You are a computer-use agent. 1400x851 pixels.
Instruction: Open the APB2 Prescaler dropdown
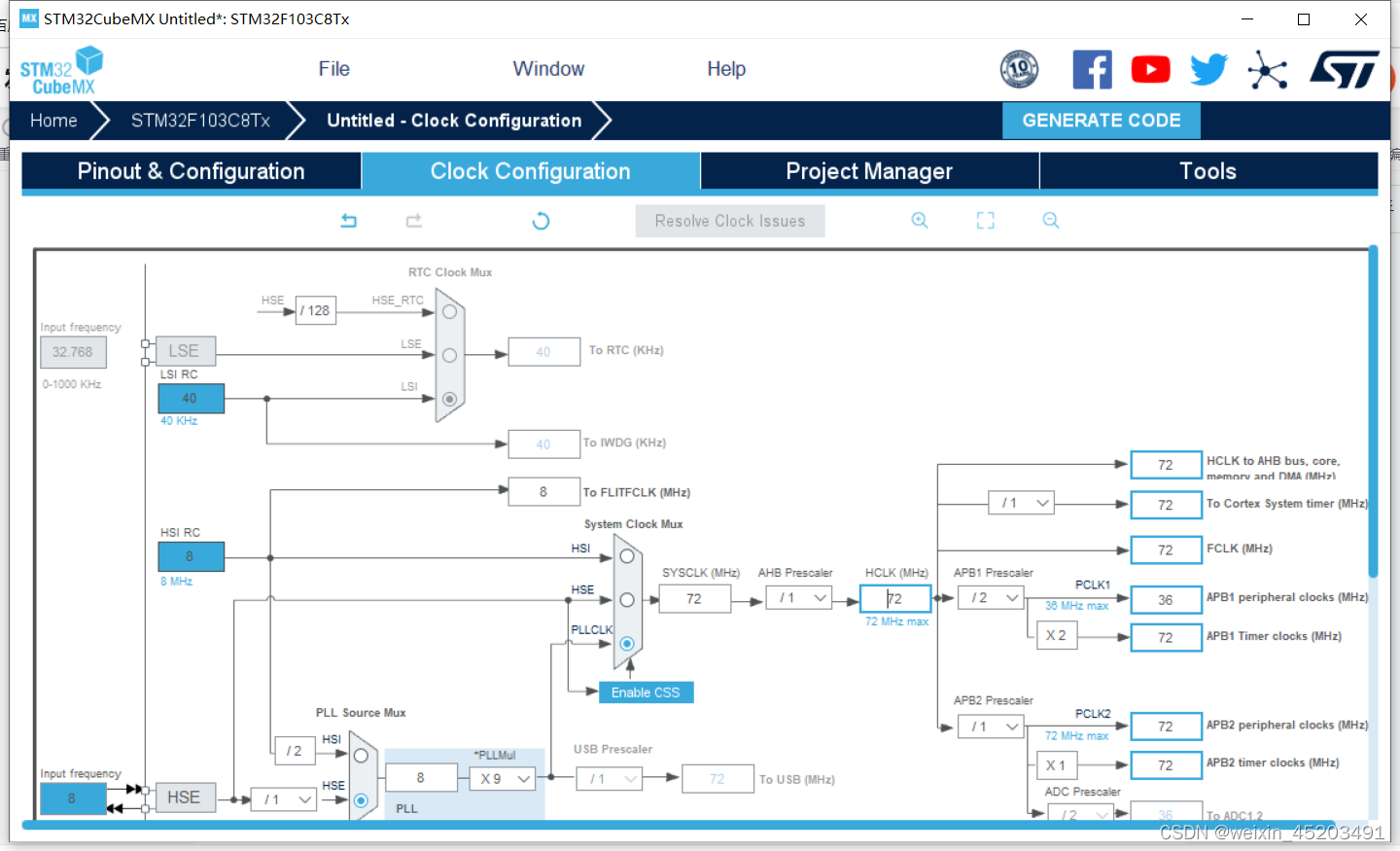pyautogui.click(x=991, y=727)
